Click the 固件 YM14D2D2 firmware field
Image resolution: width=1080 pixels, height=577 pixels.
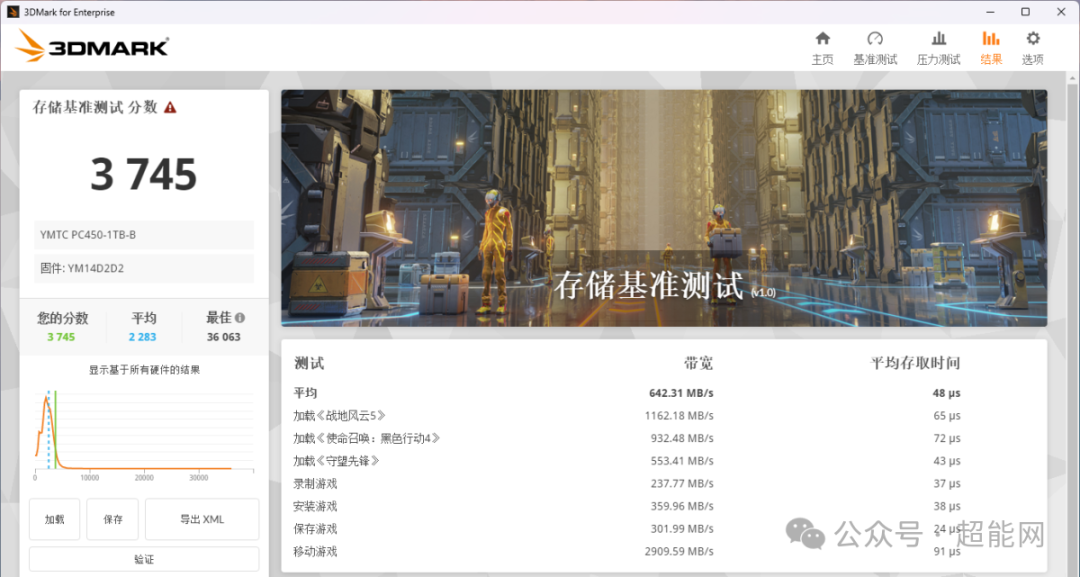[x=143, y=268]
